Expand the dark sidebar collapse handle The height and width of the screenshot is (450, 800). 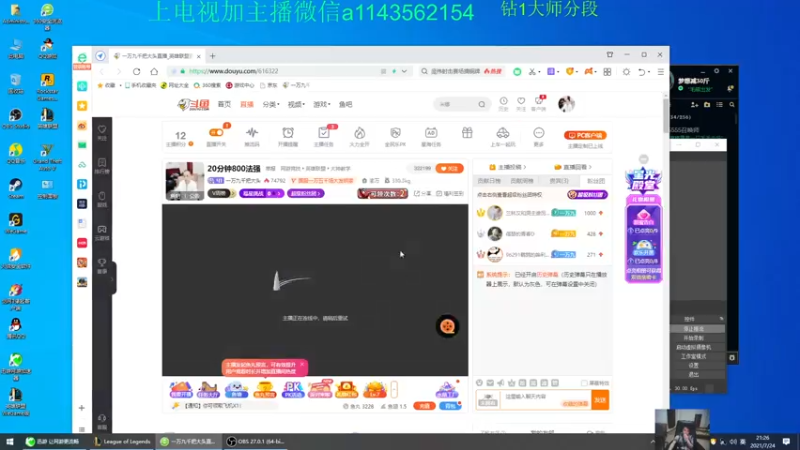tap(113, 279)
